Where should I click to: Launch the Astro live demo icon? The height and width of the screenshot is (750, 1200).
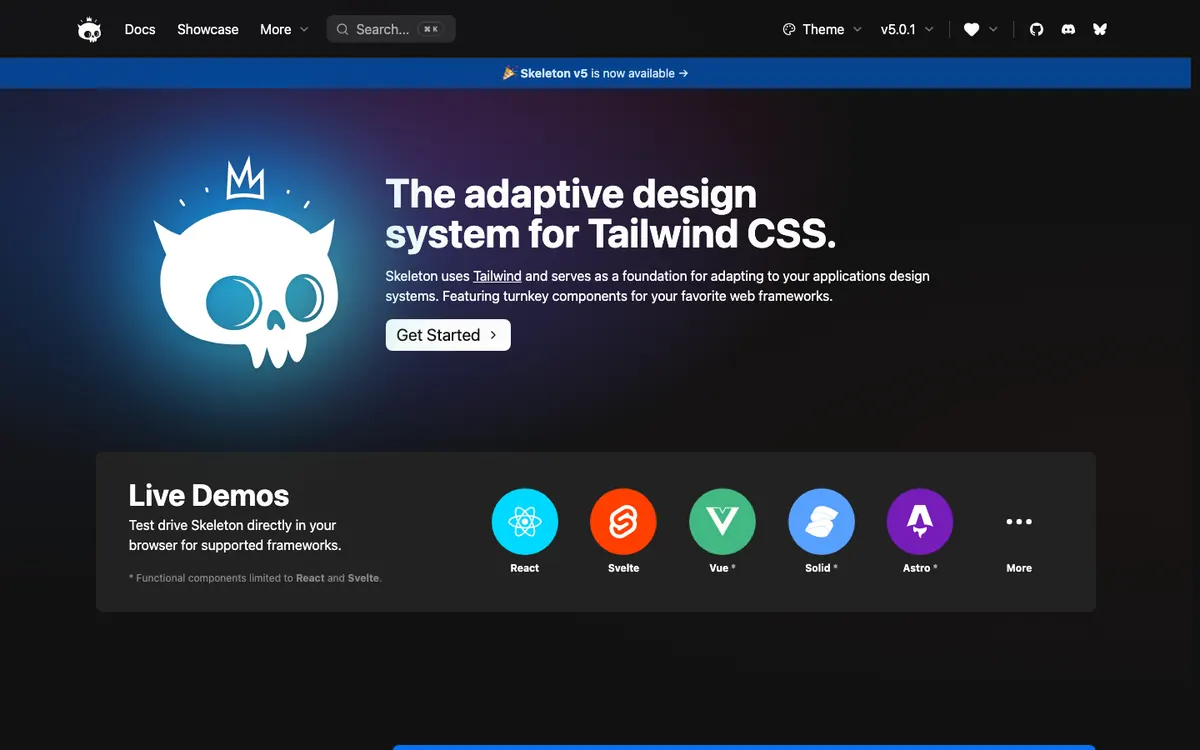[x=920, y=521]
